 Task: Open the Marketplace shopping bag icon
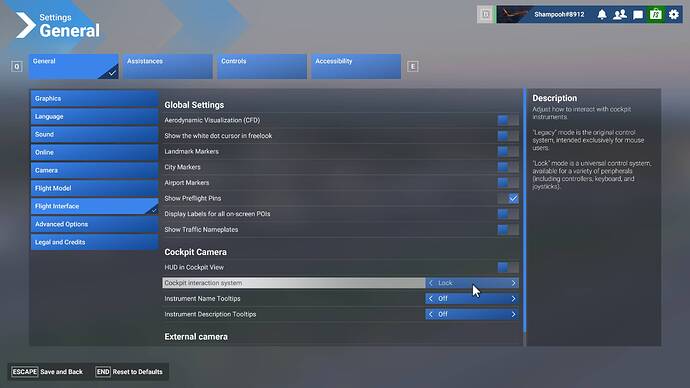coord(656,15)
